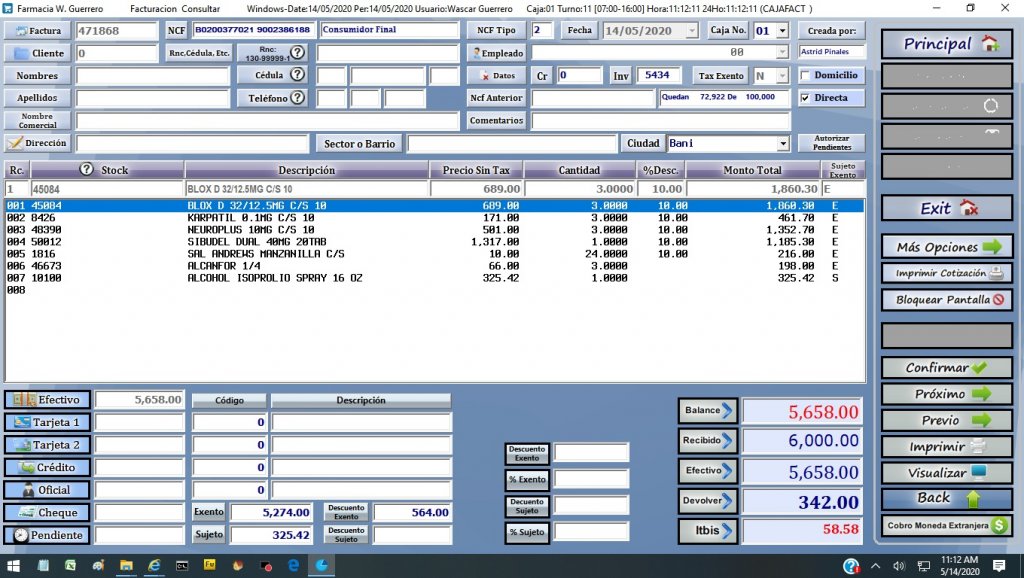Image resolution: width=1024 pixels, height=578 pixels.
Task: Click Imprimir printer button
Action: tap(946, 447)
